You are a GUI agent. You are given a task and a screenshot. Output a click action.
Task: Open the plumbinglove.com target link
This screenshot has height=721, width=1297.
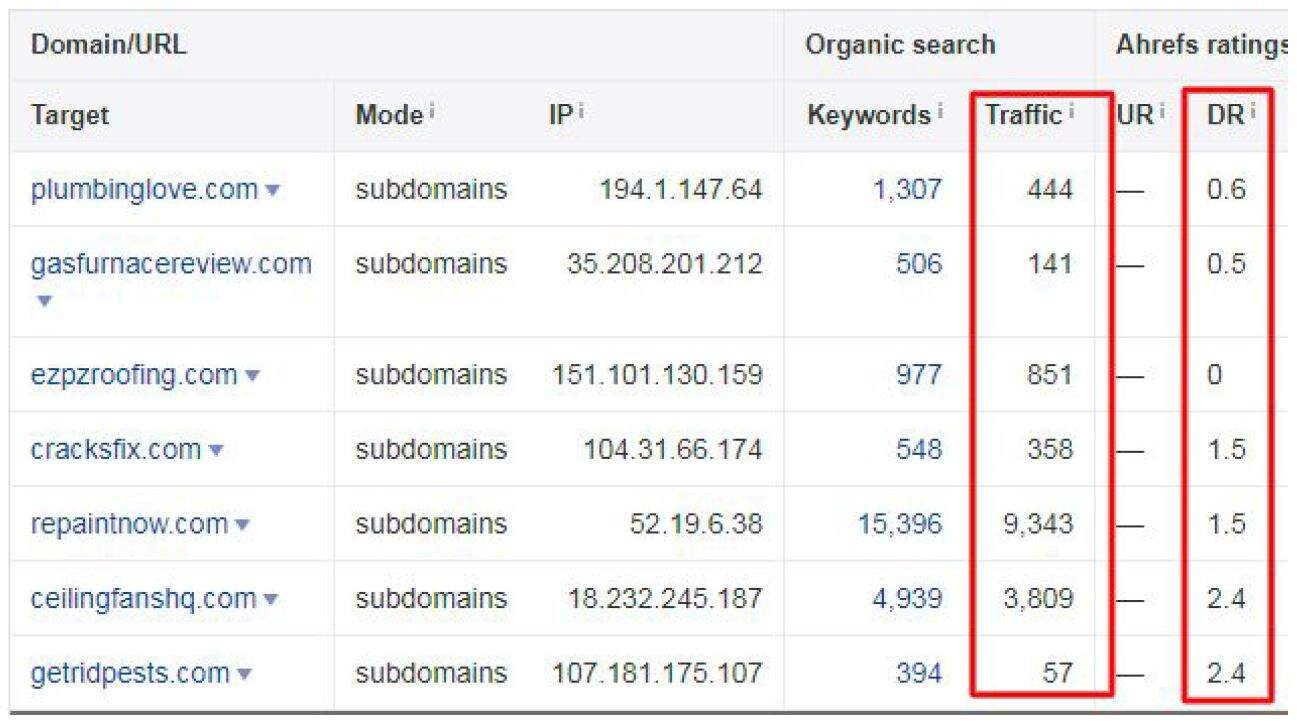144,189
